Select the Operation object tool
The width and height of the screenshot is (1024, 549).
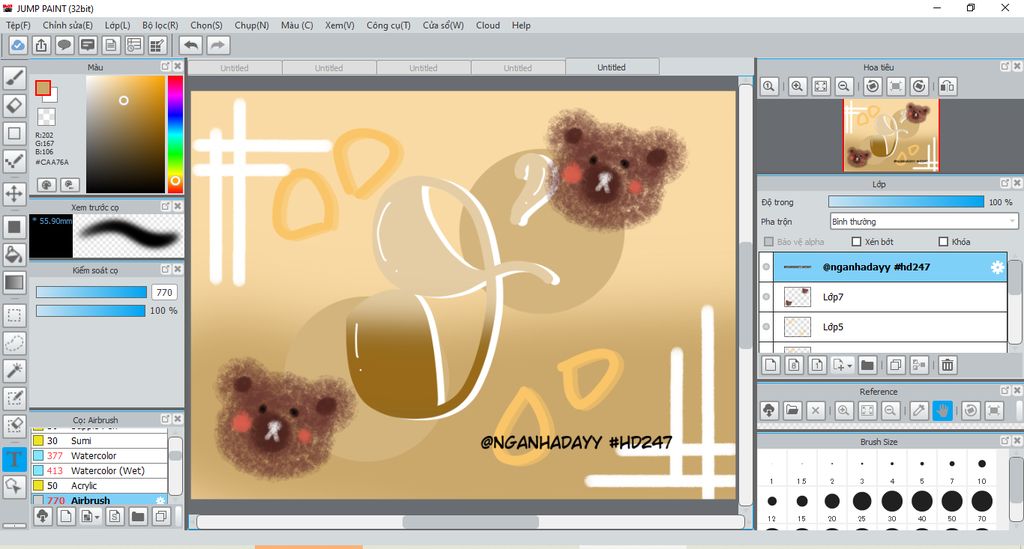coord(14,486)
